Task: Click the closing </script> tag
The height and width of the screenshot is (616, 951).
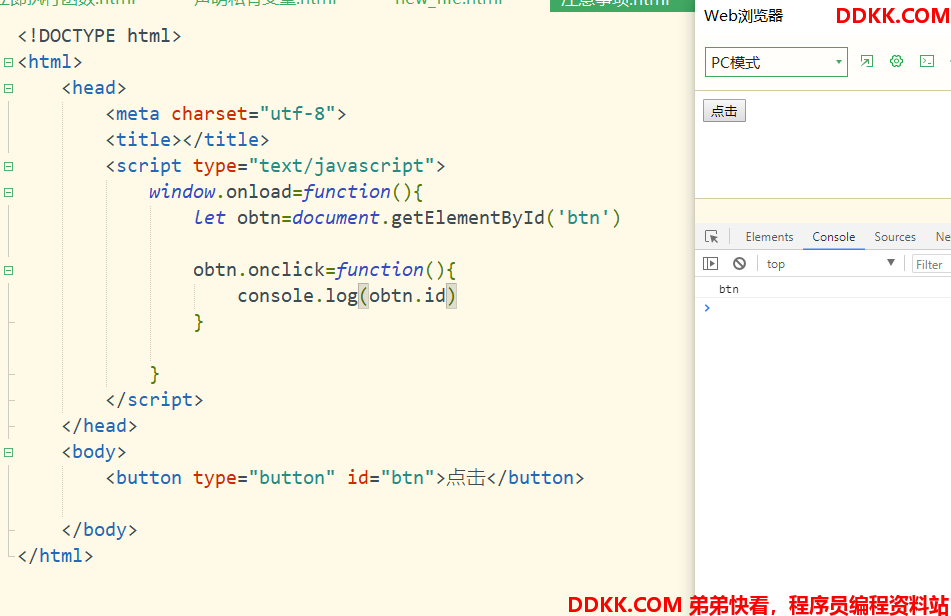Action: tap(154, 400)
